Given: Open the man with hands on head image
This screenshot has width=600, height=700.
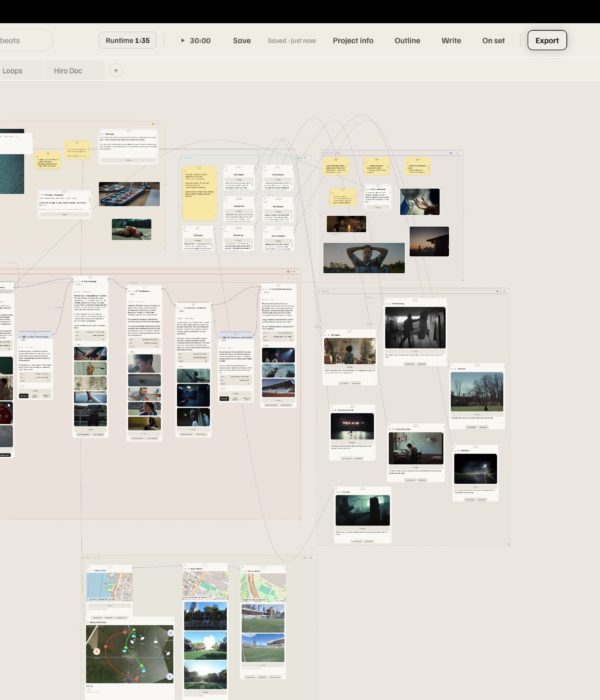Looking at the screenshot, I should coord(364,258).
